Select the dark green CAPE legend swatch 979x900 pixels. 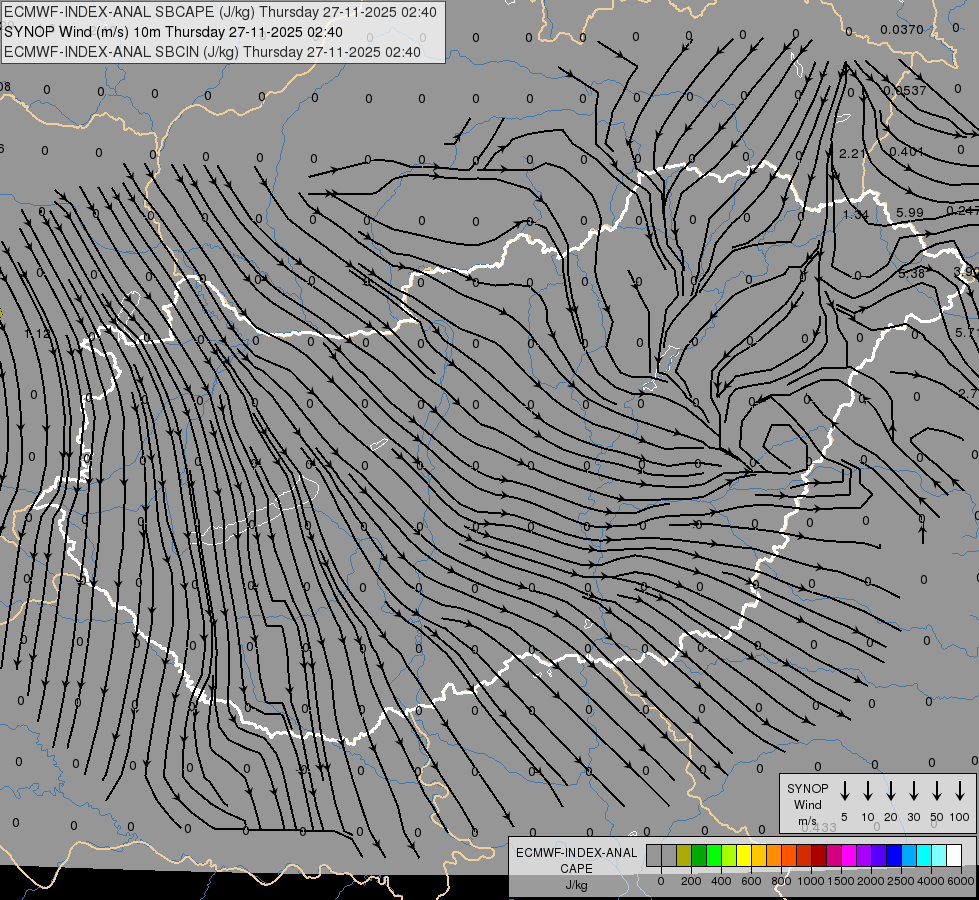point(699,855)
